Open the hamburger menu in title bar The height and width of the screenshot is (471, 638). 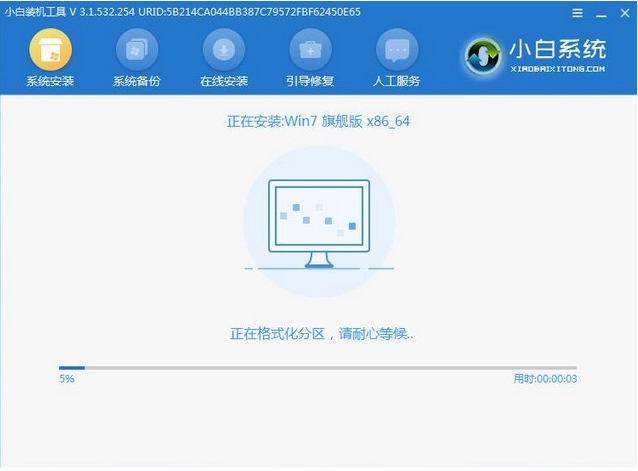tap(577, 13)
